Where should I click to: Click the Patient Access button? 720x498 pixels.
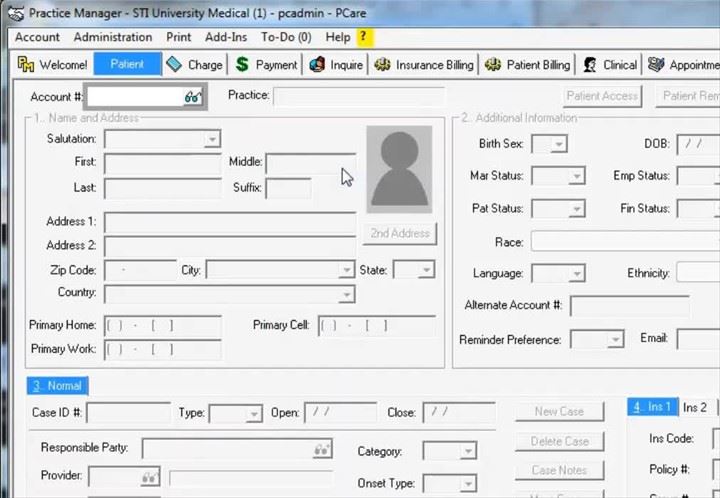[x=602, y=96]
